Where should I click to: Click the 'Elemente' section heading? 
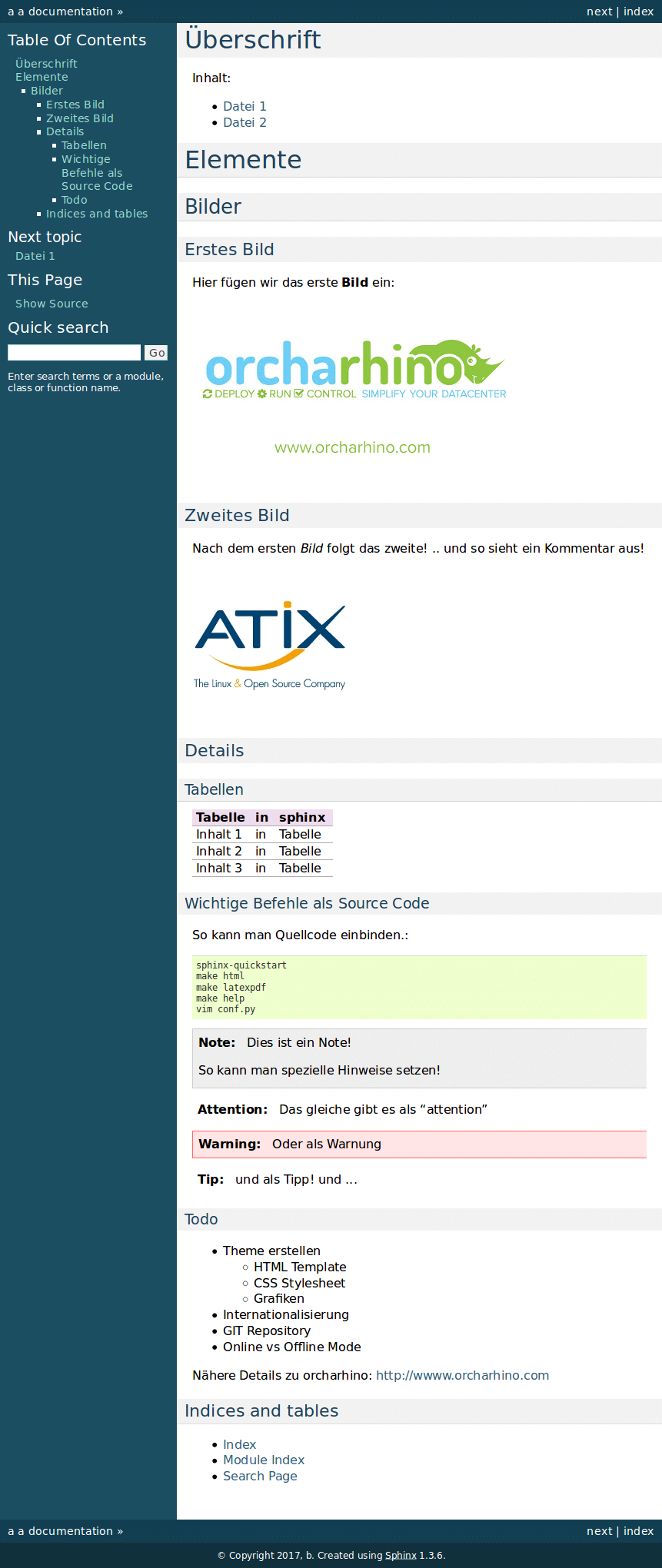[243, 159]
